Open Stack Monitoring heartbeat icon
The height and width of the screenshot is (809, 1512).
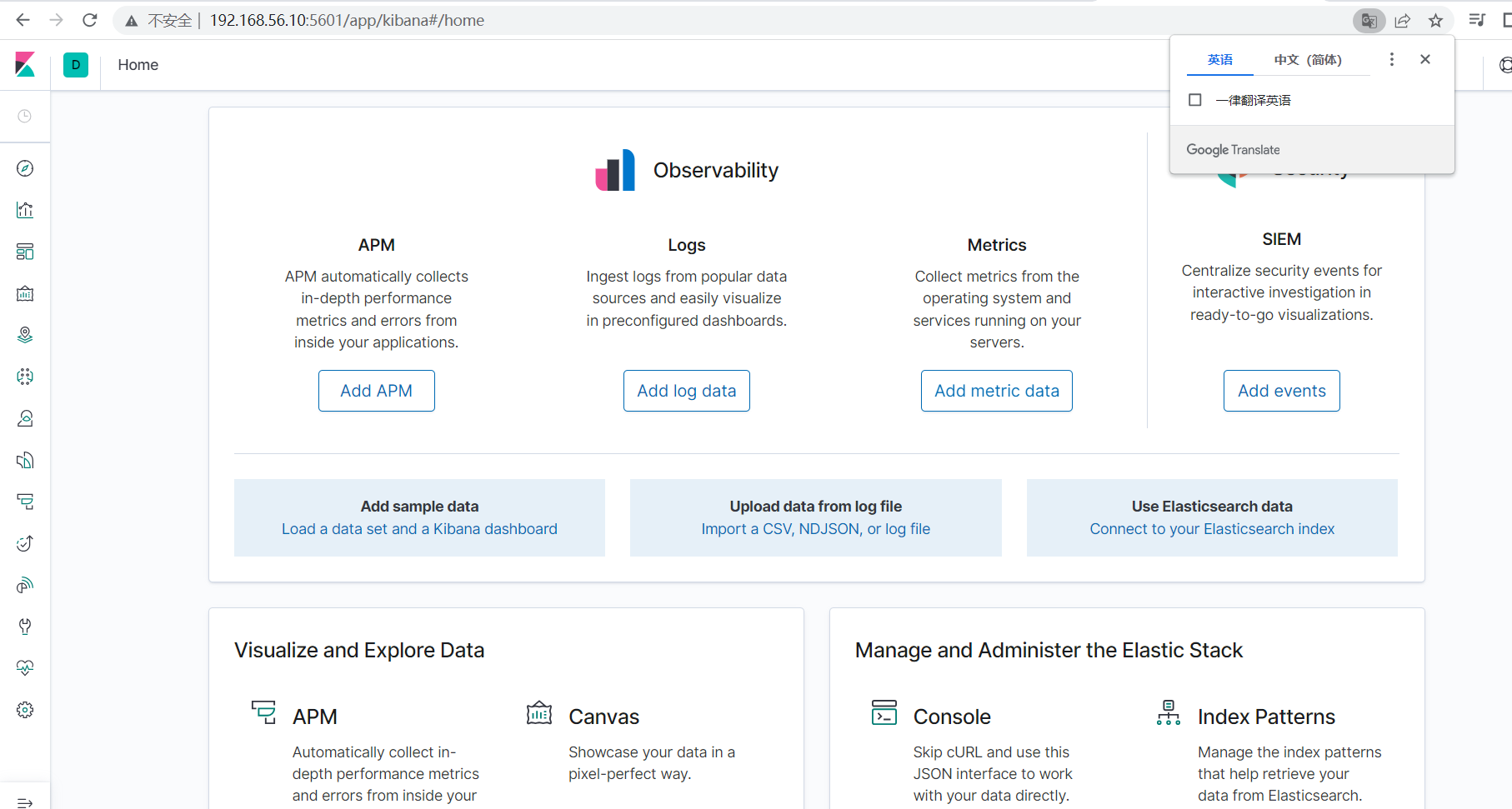pos(25,668)
